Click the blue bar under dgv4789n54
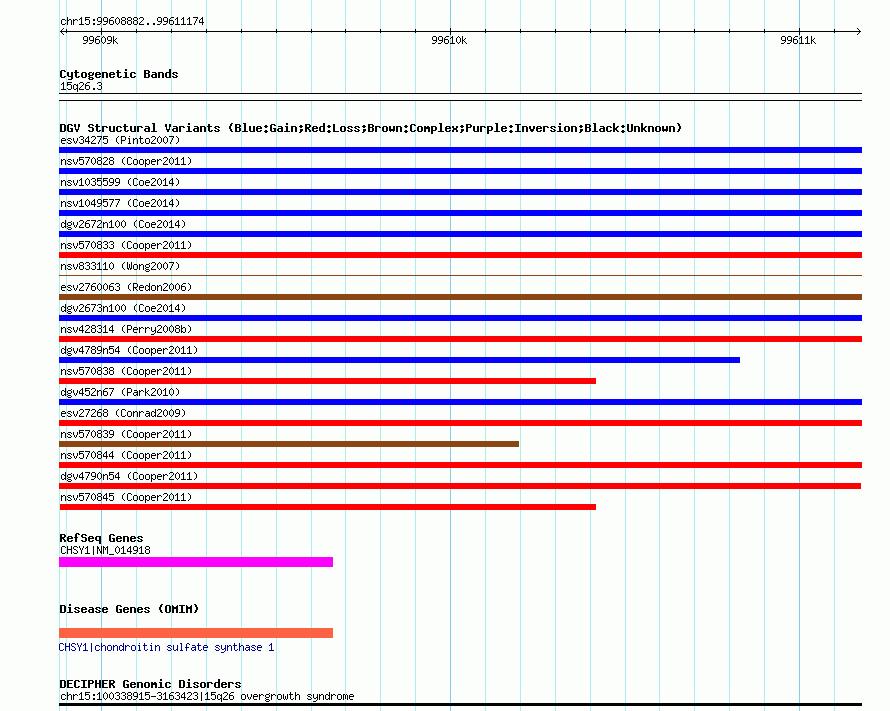The height and width of the screenshot is (711, 890). coord(400,360)
